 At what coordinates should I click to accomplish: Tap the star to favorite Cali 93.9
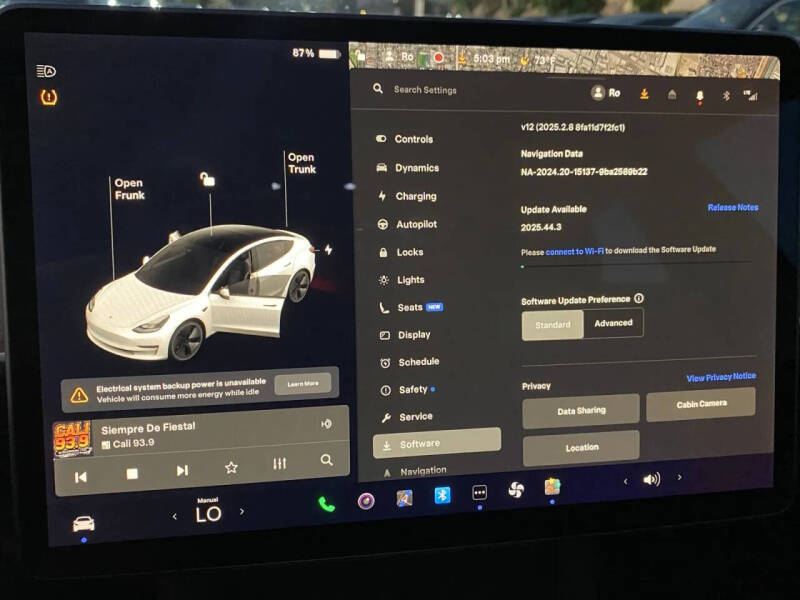(x=232, y=464)
